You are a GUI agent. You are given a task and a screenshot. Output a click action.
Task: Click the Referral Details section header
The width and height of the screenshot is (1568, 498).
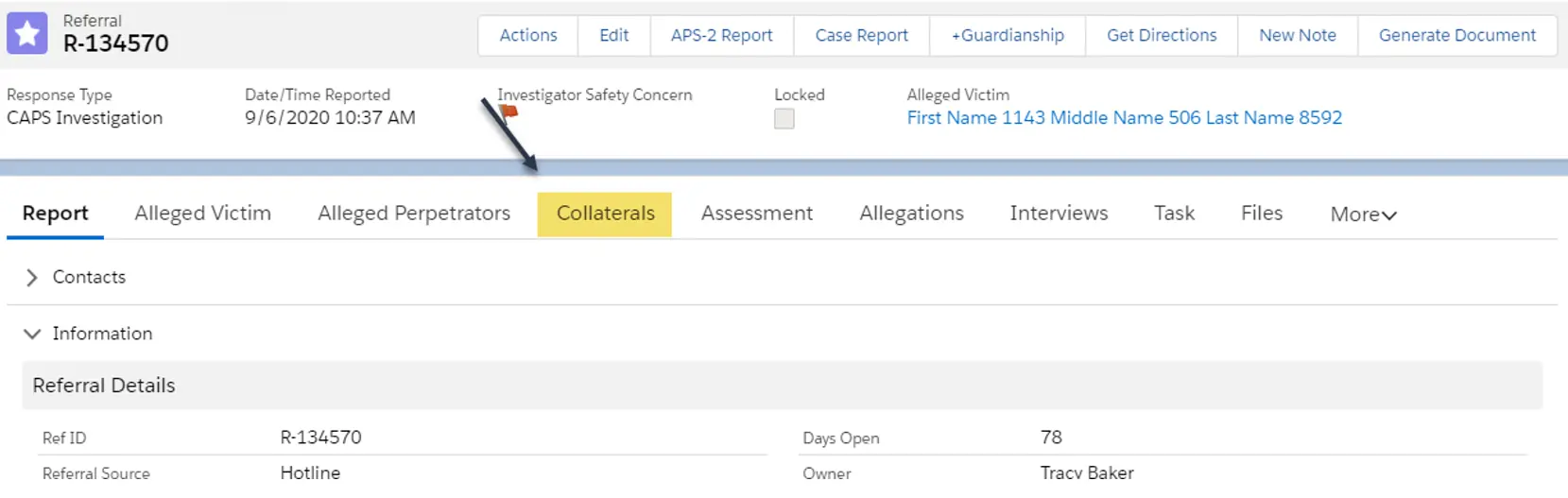[x=783, y=386]
